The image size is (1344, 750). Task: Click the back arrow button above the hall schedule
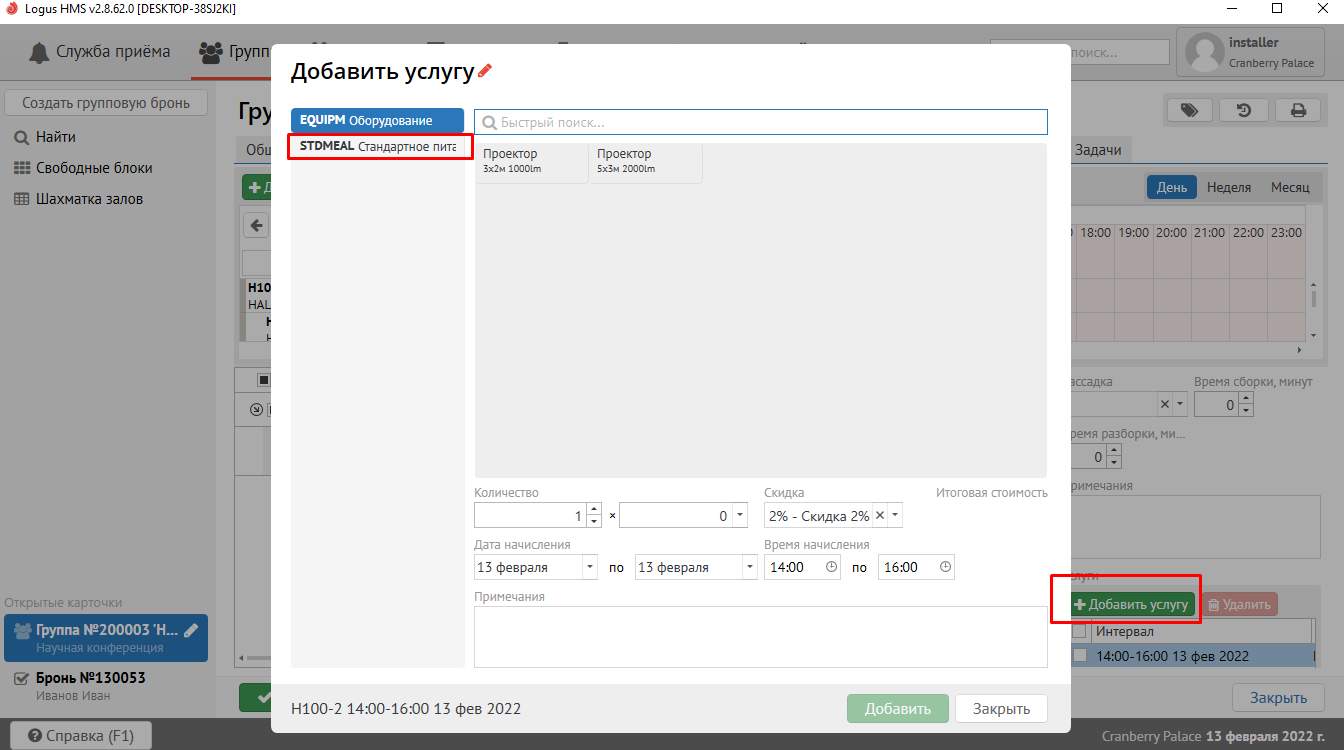[257, 226]
